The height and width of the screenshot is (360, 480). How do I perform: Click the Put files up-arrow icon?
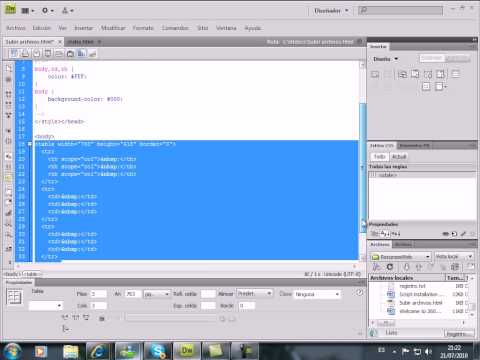(x=419, y=267)
